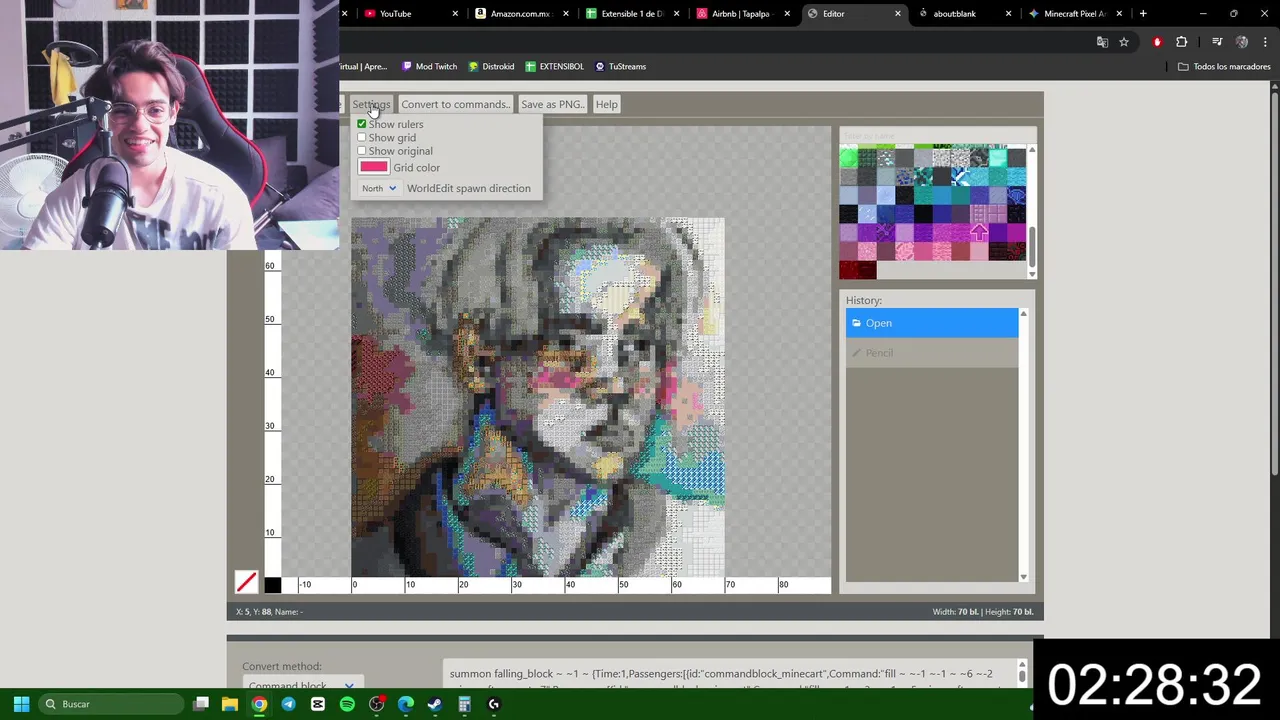Launch CapCut from the taskbar
1280x720 pixels.
click(x=318, y=704)
